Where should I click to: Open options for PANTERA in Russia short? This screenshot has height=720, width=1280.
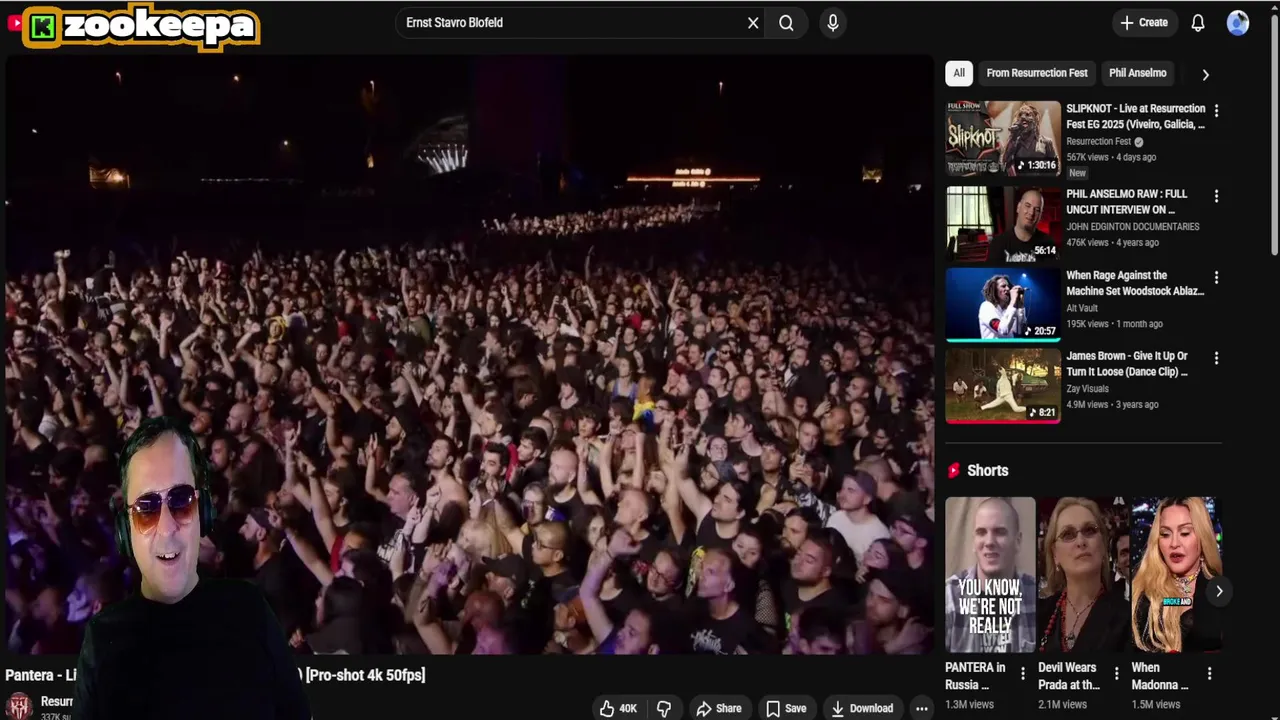pyautogui.click(x=1022, y=674)
